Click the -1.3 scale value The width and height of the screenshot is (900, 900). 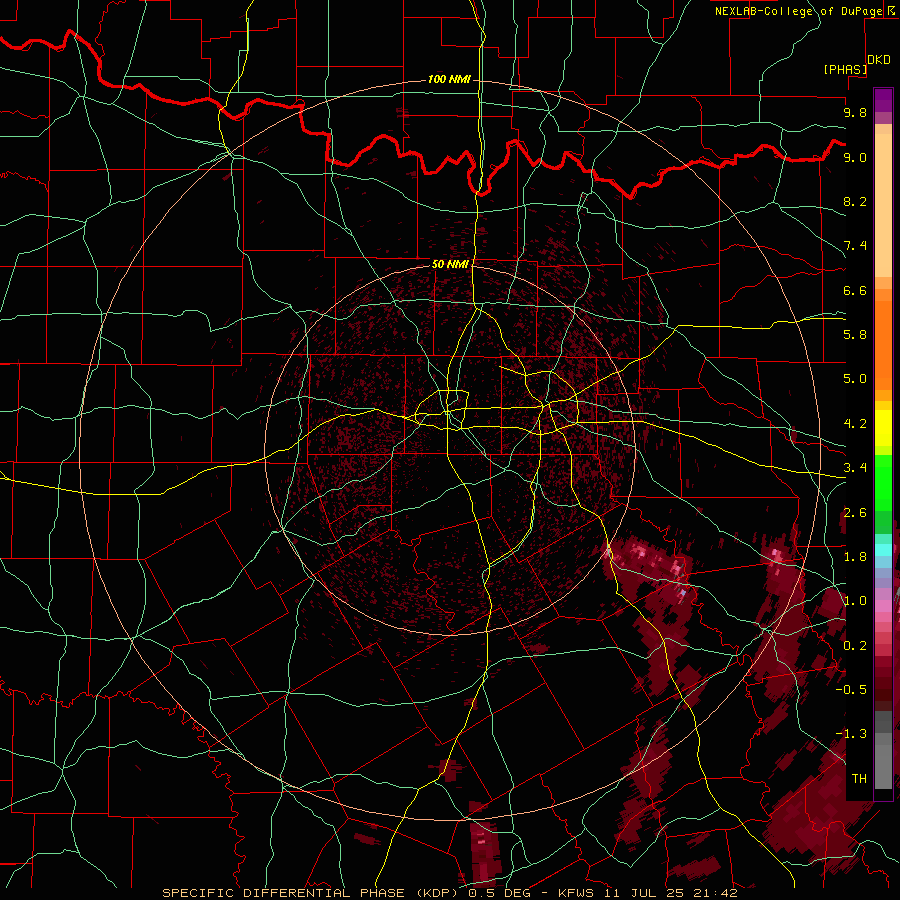(851, 734)
